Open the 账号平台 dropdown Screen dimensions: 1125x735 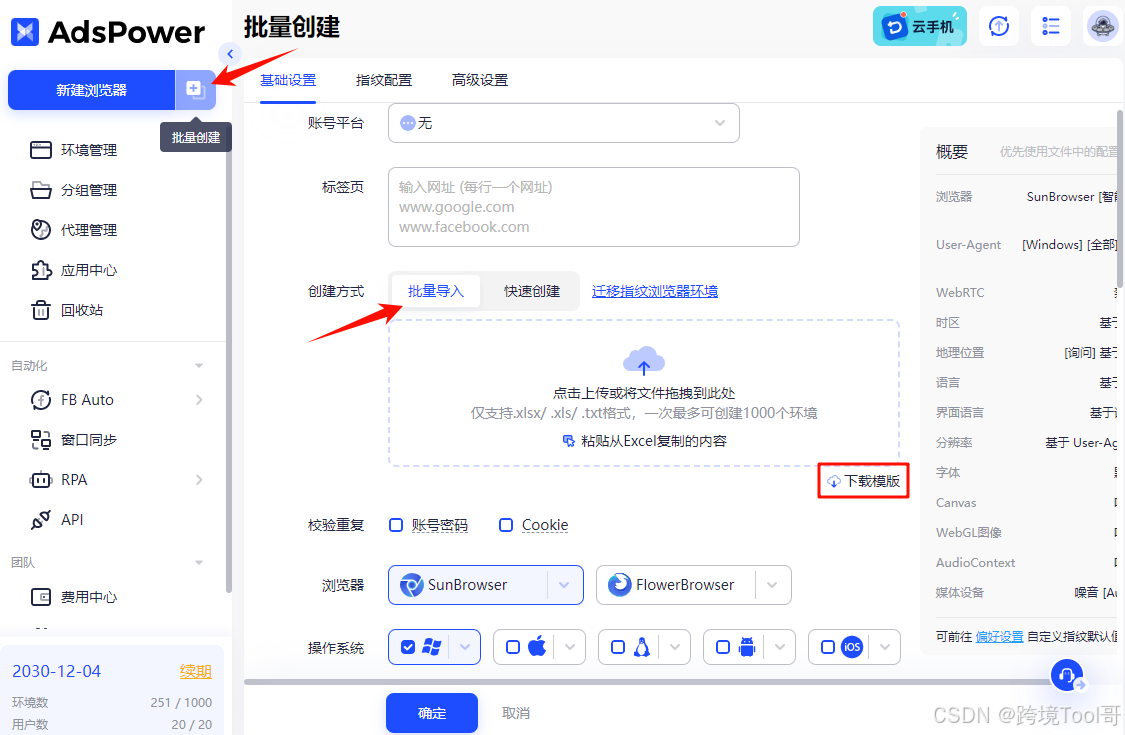(564, 123)
